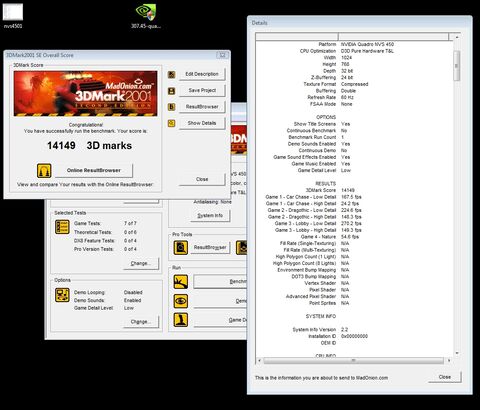Select the Environment Bump Mapping row
480x410 pixels.
click(x=354, y=270)
